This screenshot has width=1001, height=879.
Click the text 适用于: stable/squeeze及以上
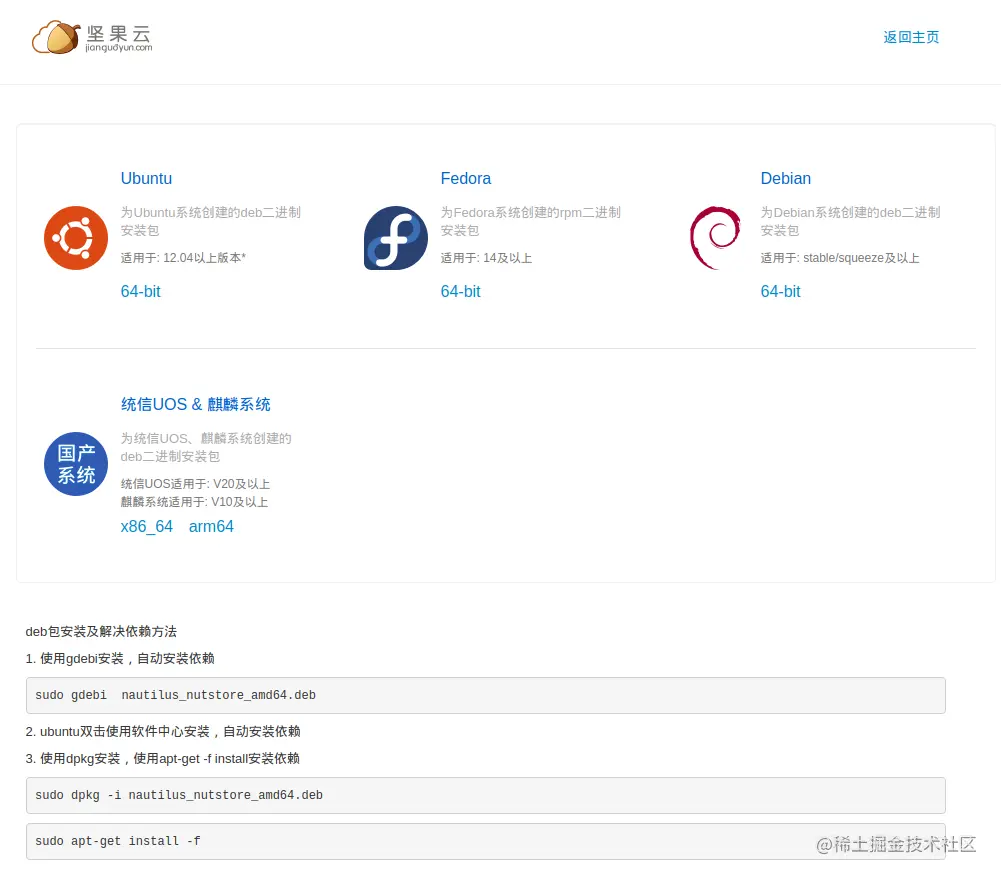point(839,258)
